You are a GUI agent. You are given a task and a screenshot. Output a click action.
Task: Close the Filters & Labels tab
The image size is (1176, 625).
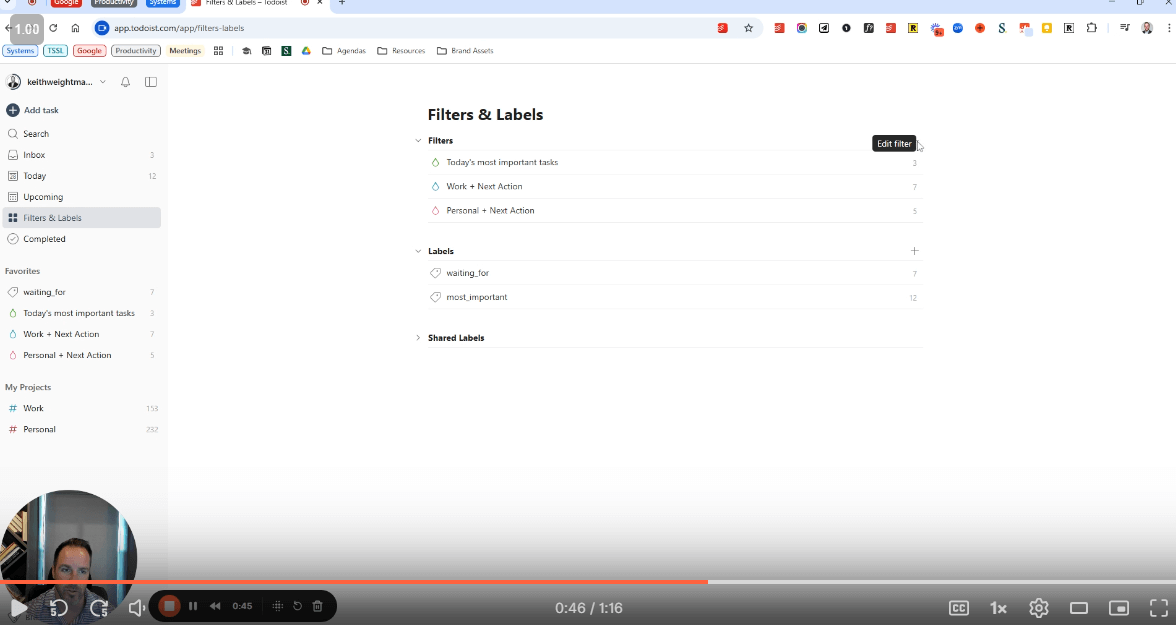coord(321,3)
